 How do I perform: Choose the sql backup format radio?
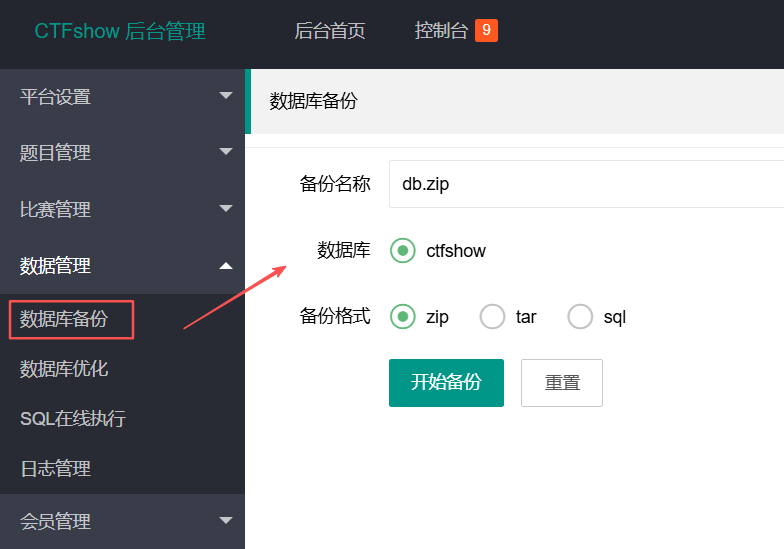pyautogui.click(x=580, y=316)
